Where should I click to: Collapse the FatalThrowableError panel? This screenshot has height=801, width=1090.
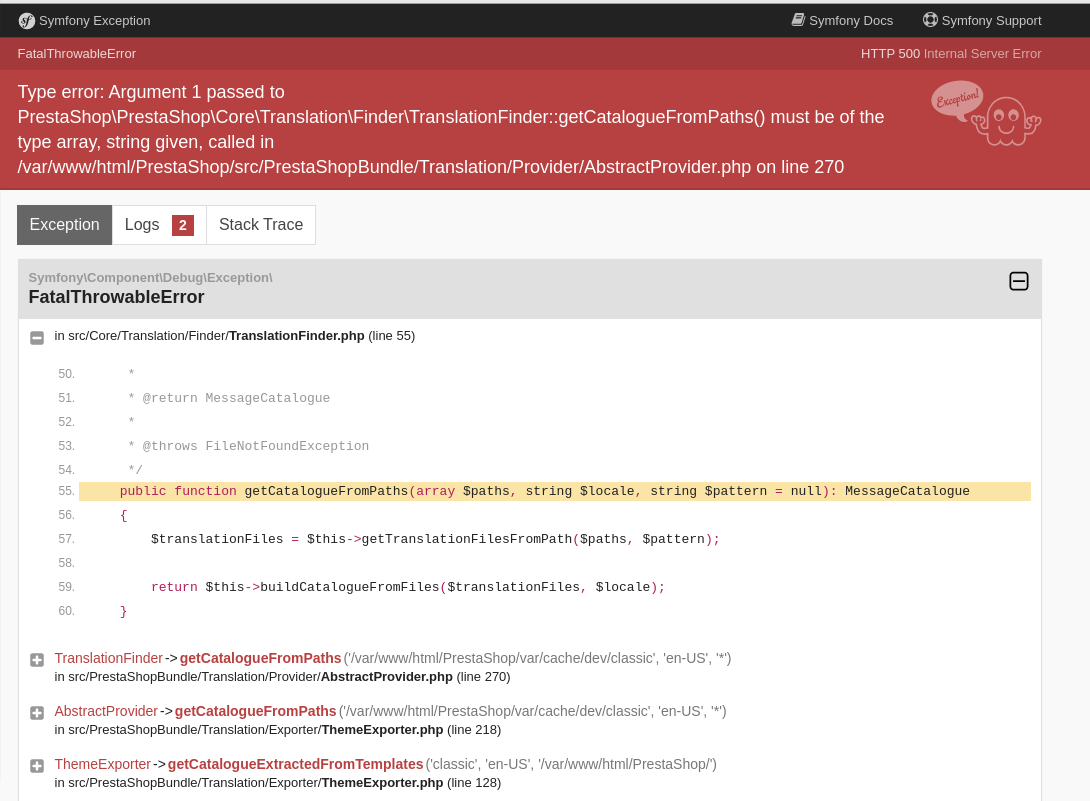[1018, 281]
